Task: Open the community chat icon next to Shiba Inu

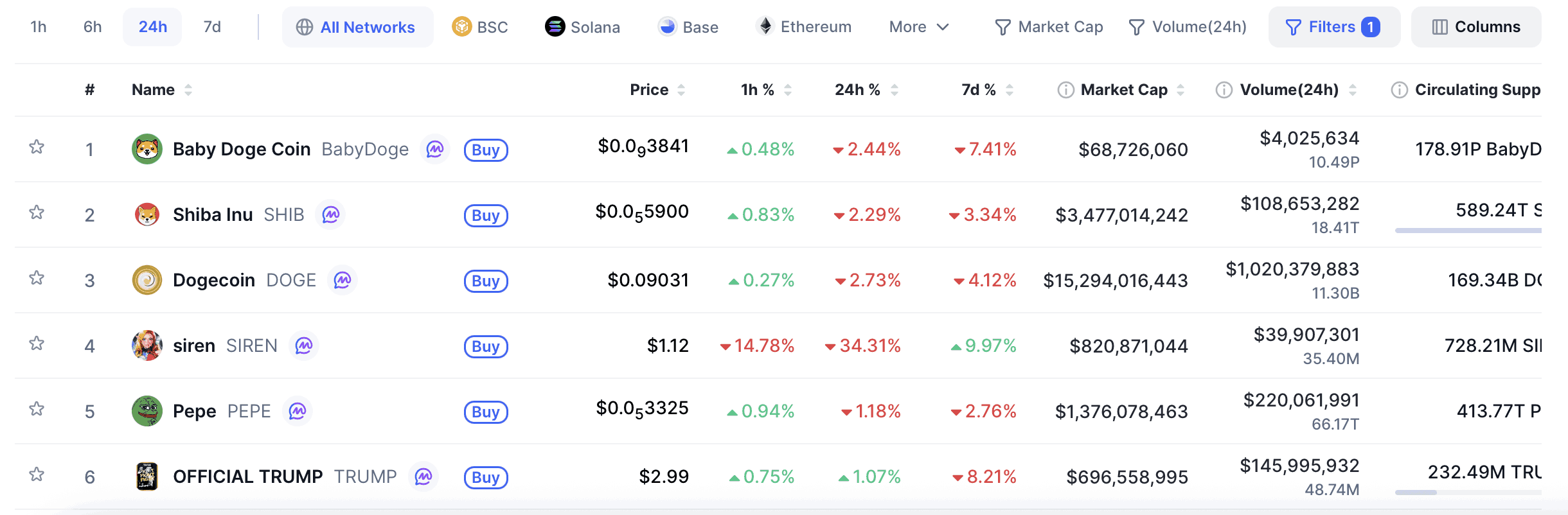Action: [330, 215]
